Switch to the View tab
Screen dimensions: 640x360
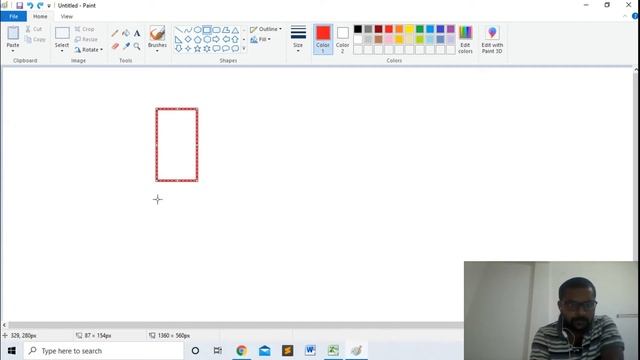[67, 16]
